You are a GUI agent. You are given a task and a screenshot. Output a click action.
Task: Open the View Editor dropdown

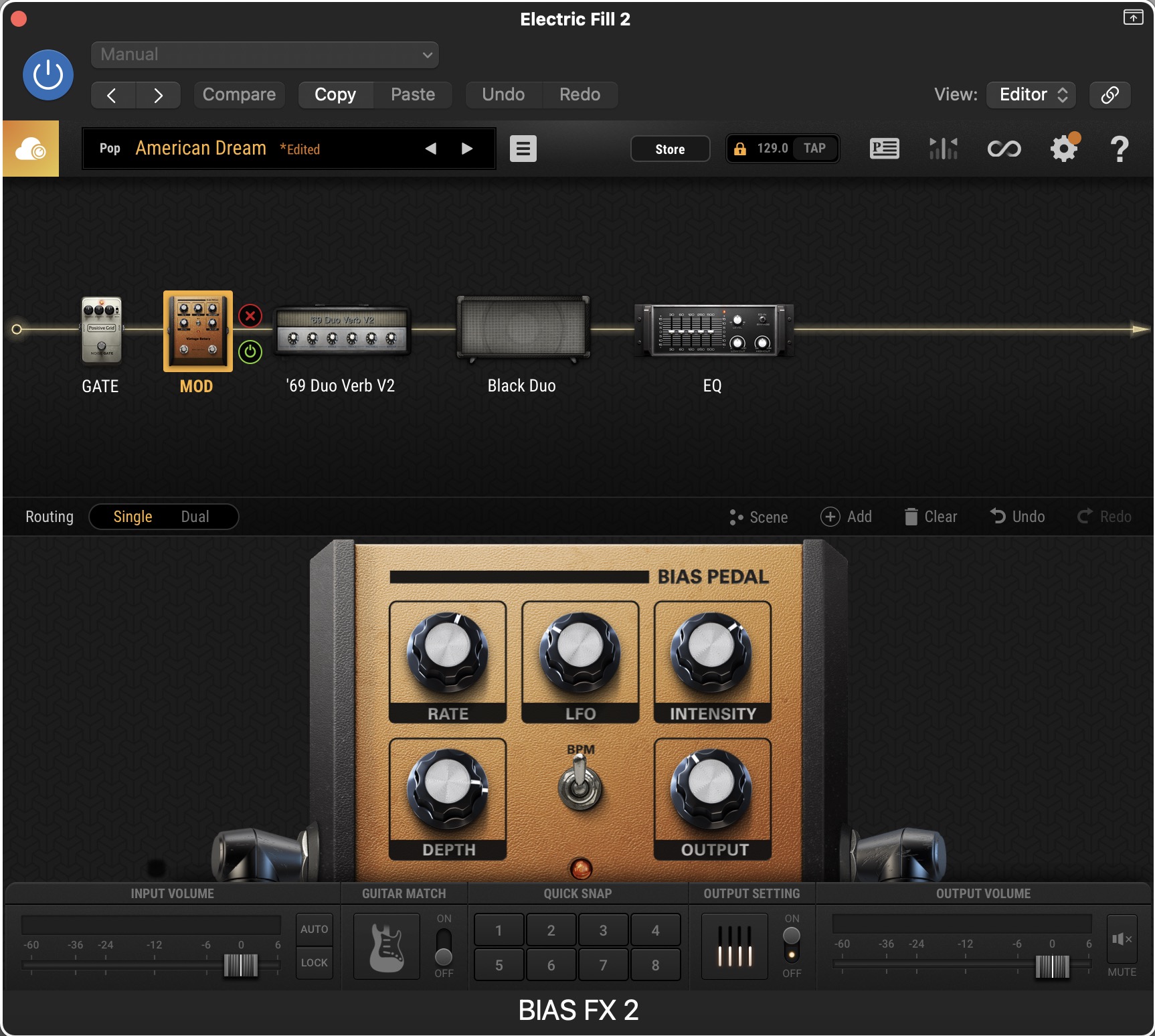[1031, 95]
